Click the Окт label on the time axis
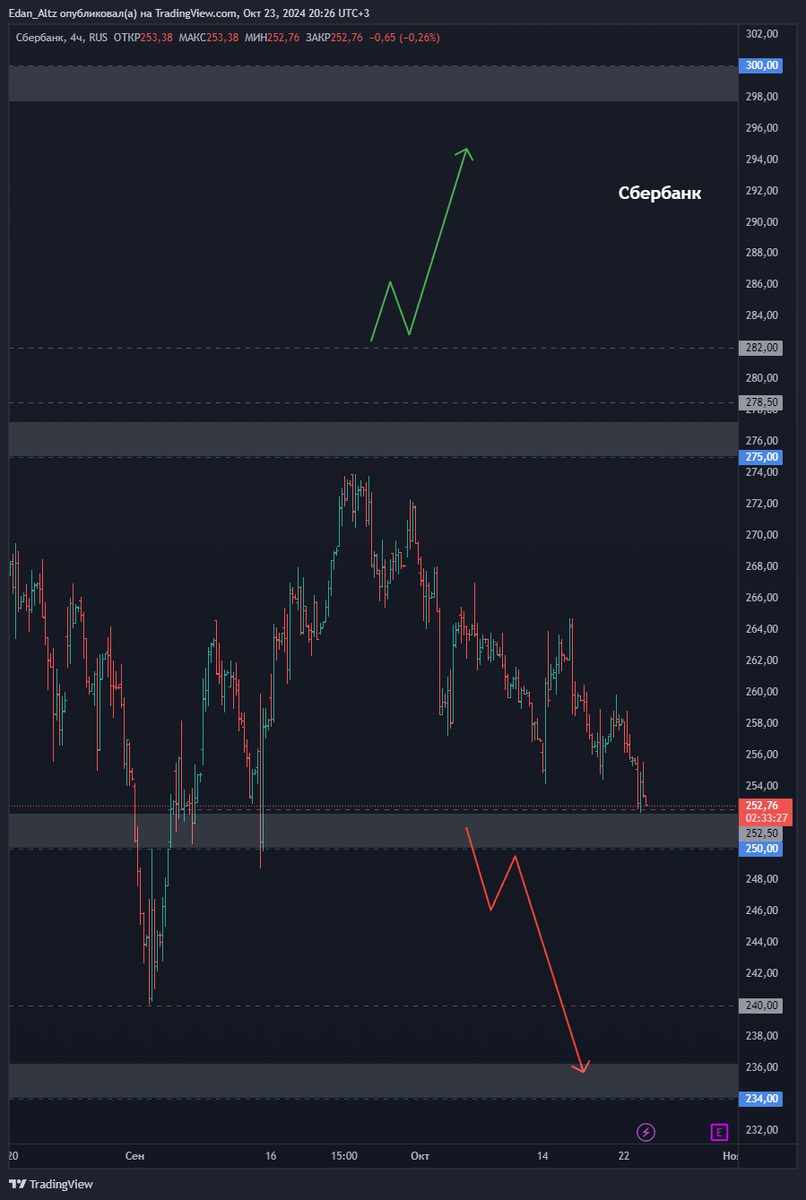This screenshot has width=806, height=1200. coord(420,1155)
